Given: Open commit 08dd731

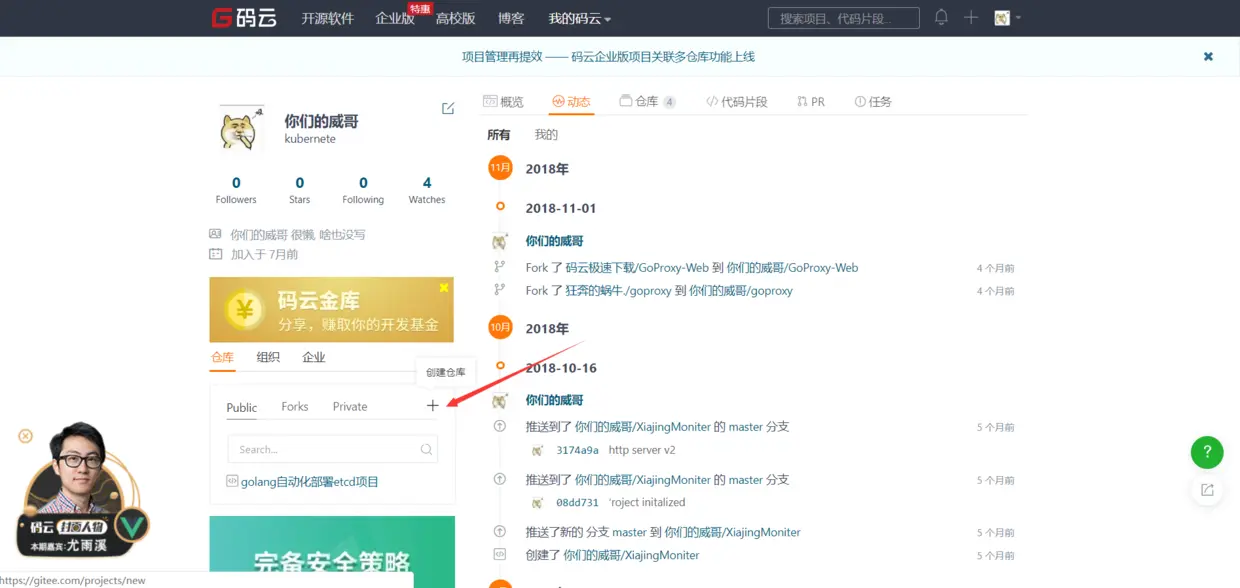Looking at the screenshot, I should (x=577, y=502).
